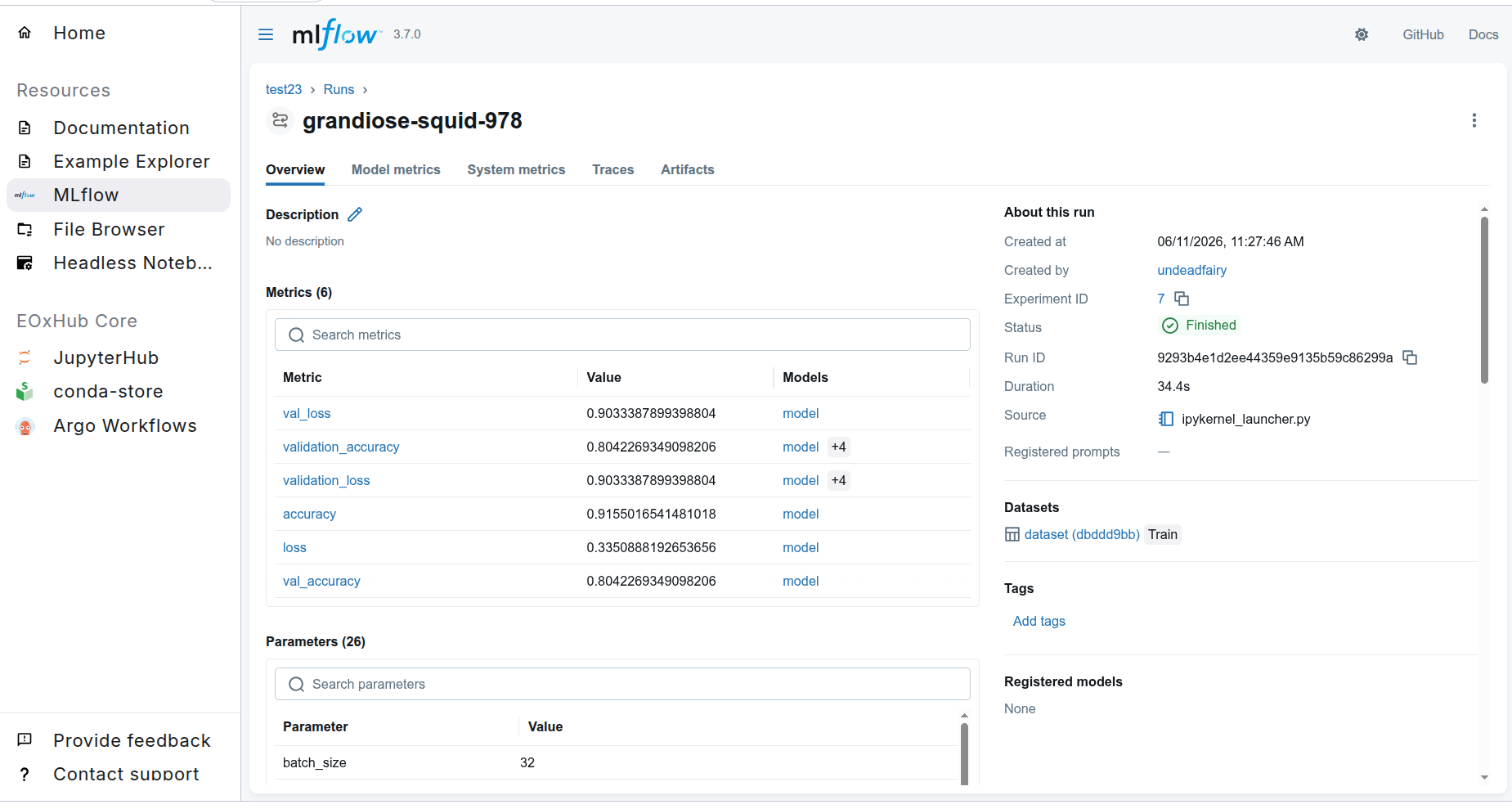The height and width of the screenshot is (809, 1512).
Task: Open the Traces tab
Action: click(x=613, y=169)
